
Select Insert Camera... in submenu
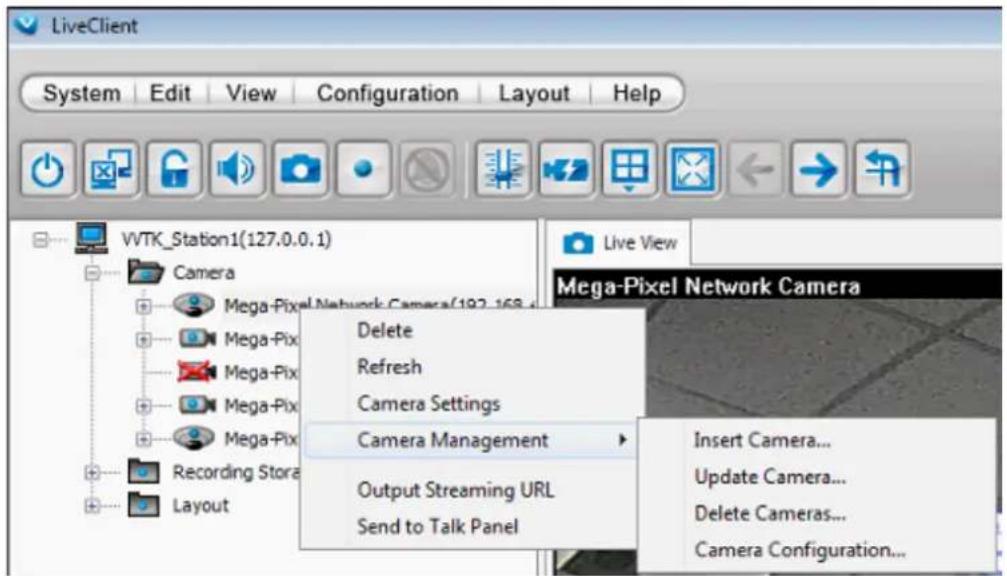762,441
